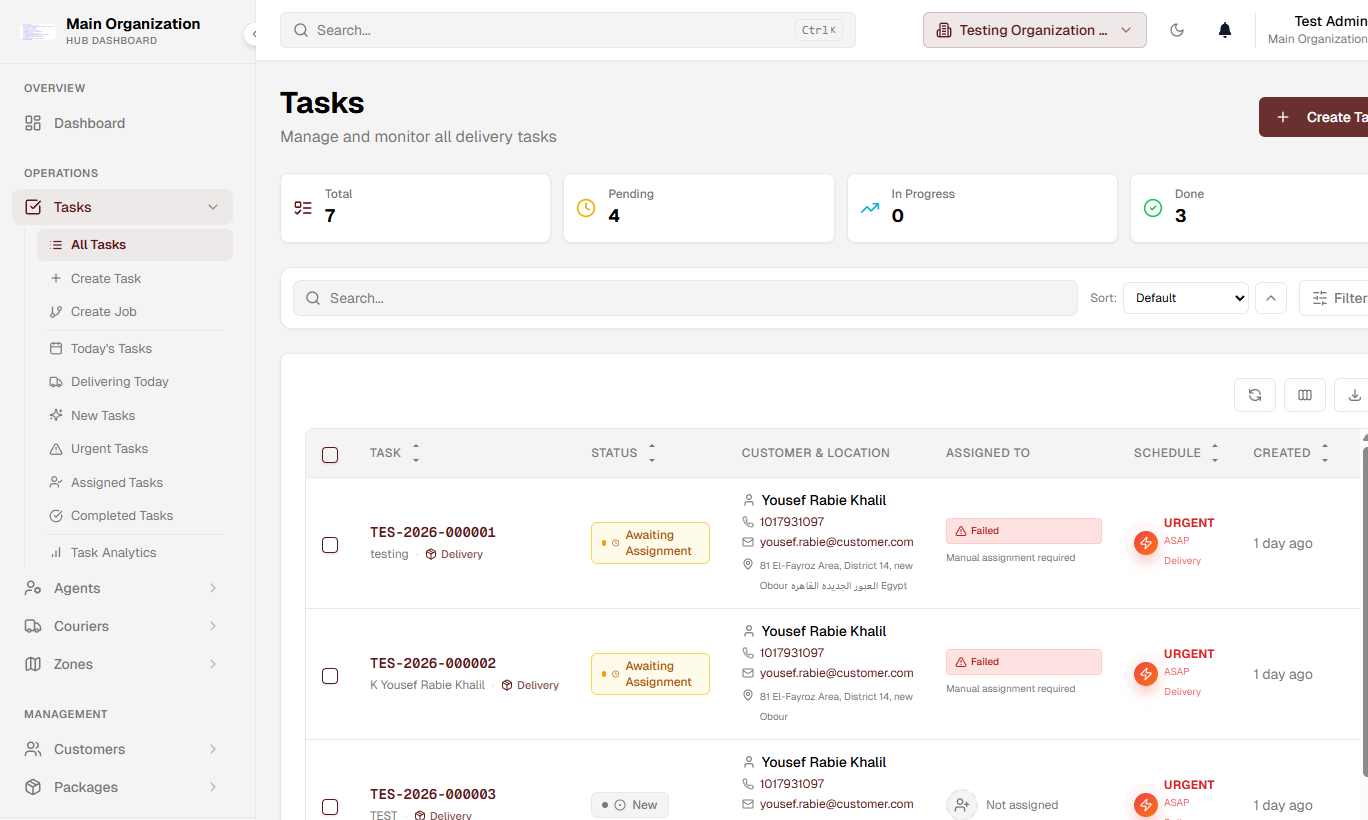Open task link TES-2026-000001

433,532
